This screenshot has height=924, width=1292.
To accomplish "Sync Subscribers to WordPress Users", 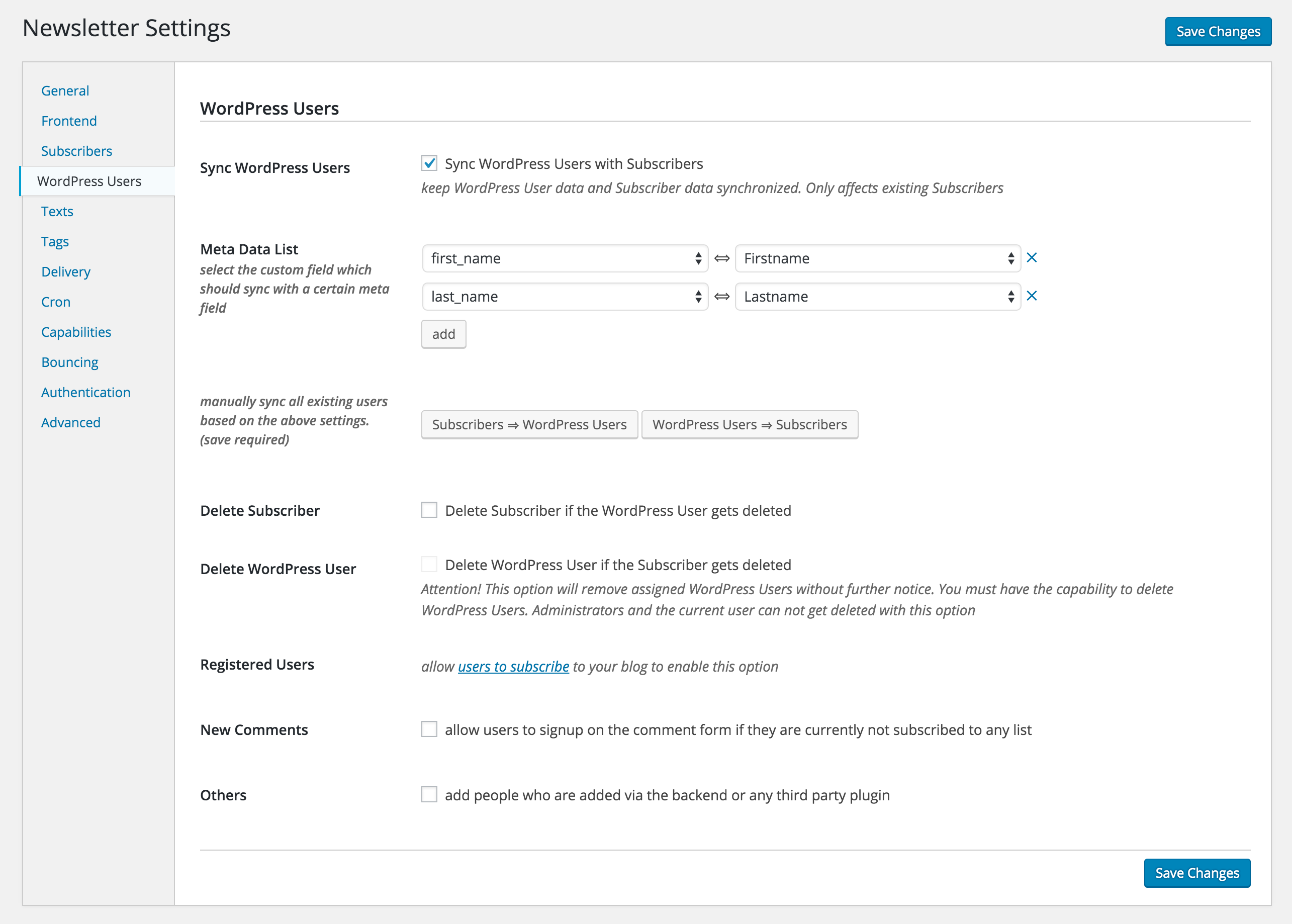I will 529,424.
